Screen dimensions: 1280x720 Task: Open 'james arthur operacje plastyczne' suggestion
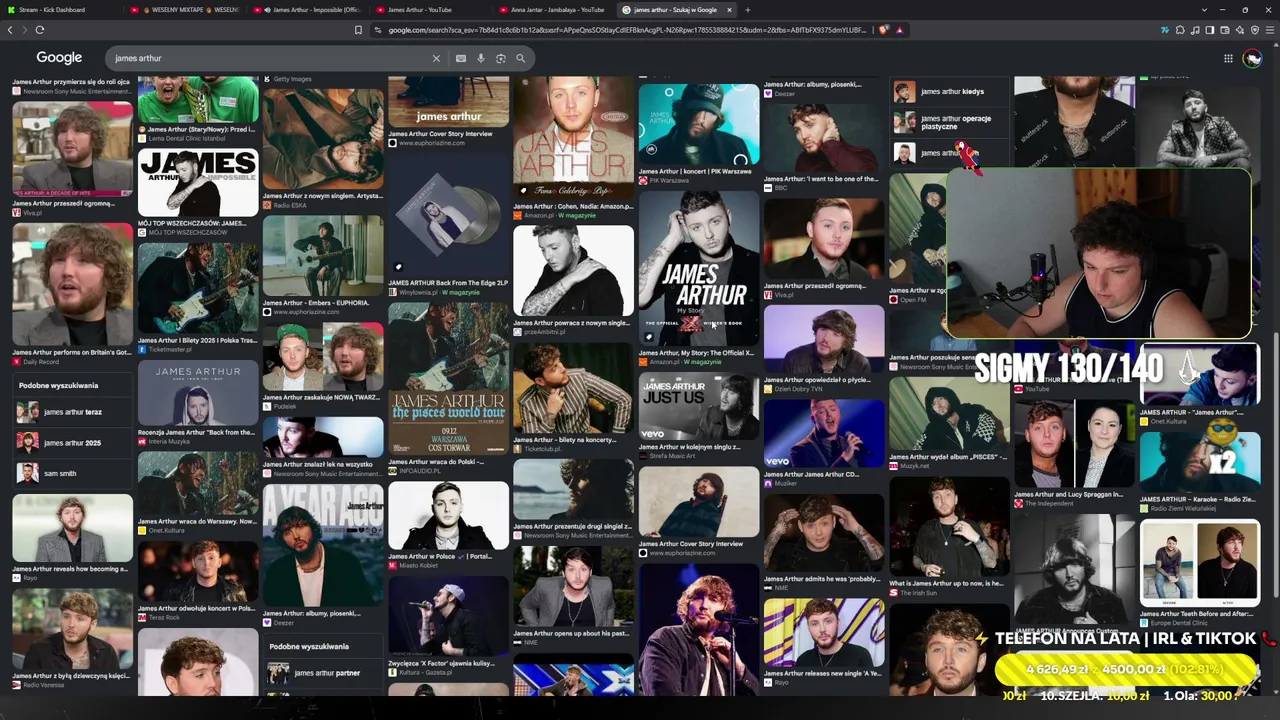(x=947, y=122)
